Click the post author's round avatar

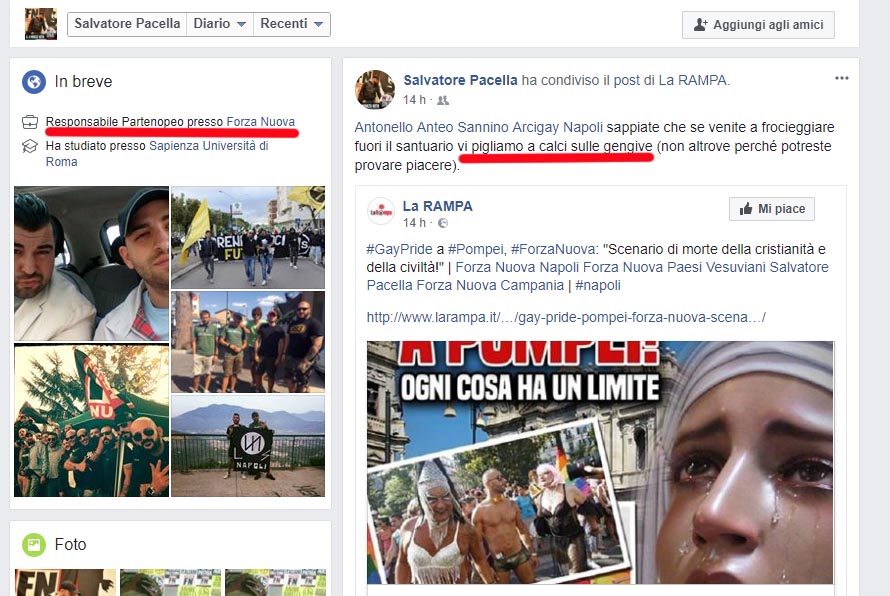coord(375,90)
